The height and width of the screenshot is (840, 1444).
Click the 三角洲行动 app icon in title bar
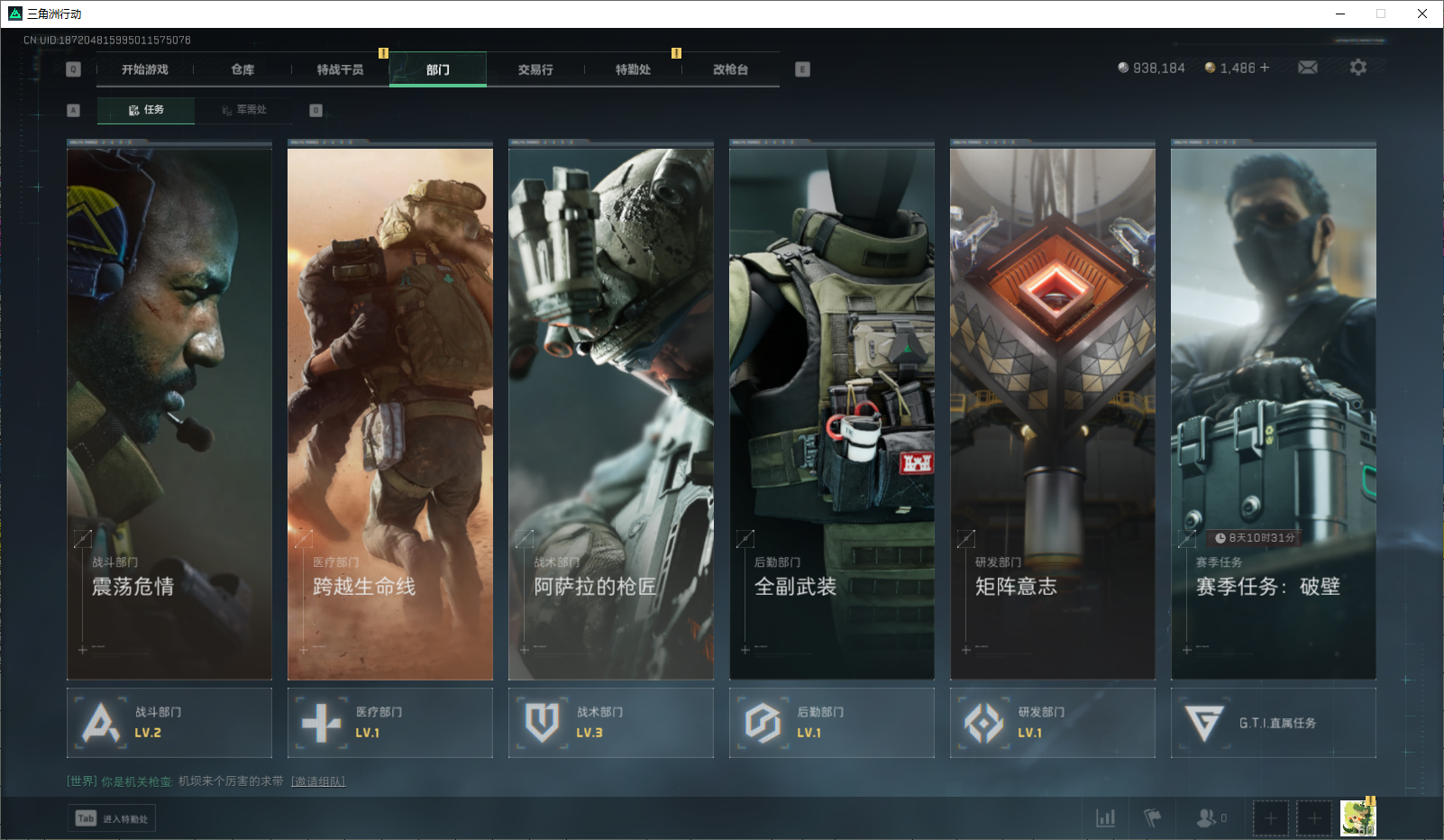click(x=15, y=14)
